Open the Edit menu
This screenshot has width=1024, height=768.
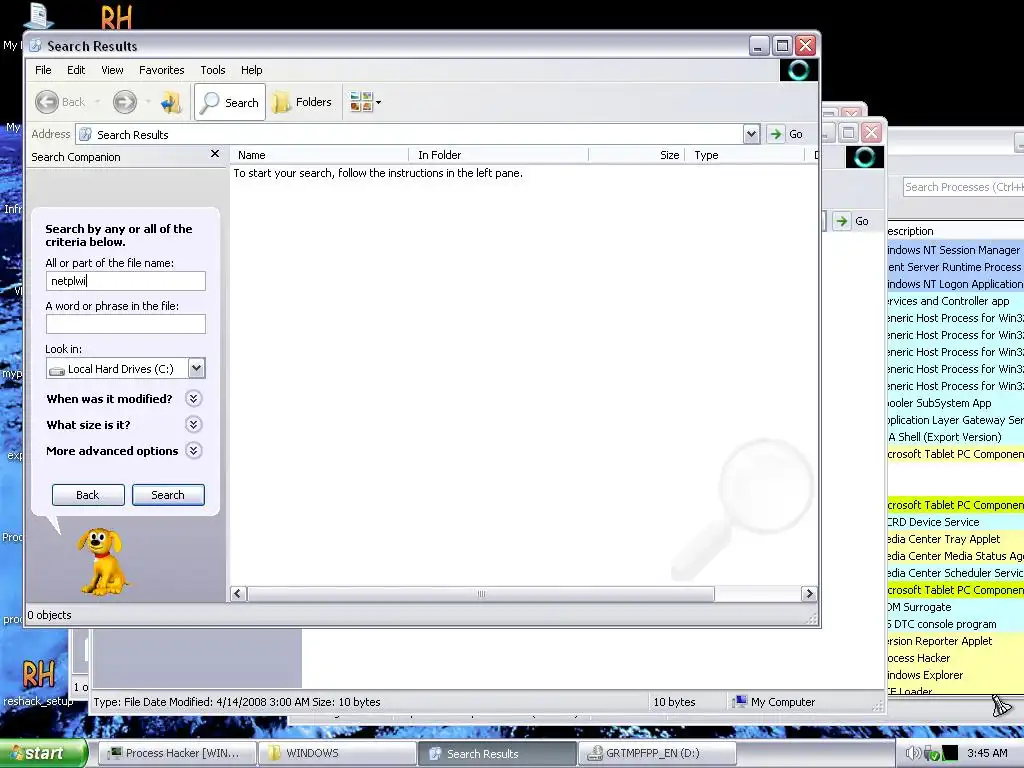[76, 70]
